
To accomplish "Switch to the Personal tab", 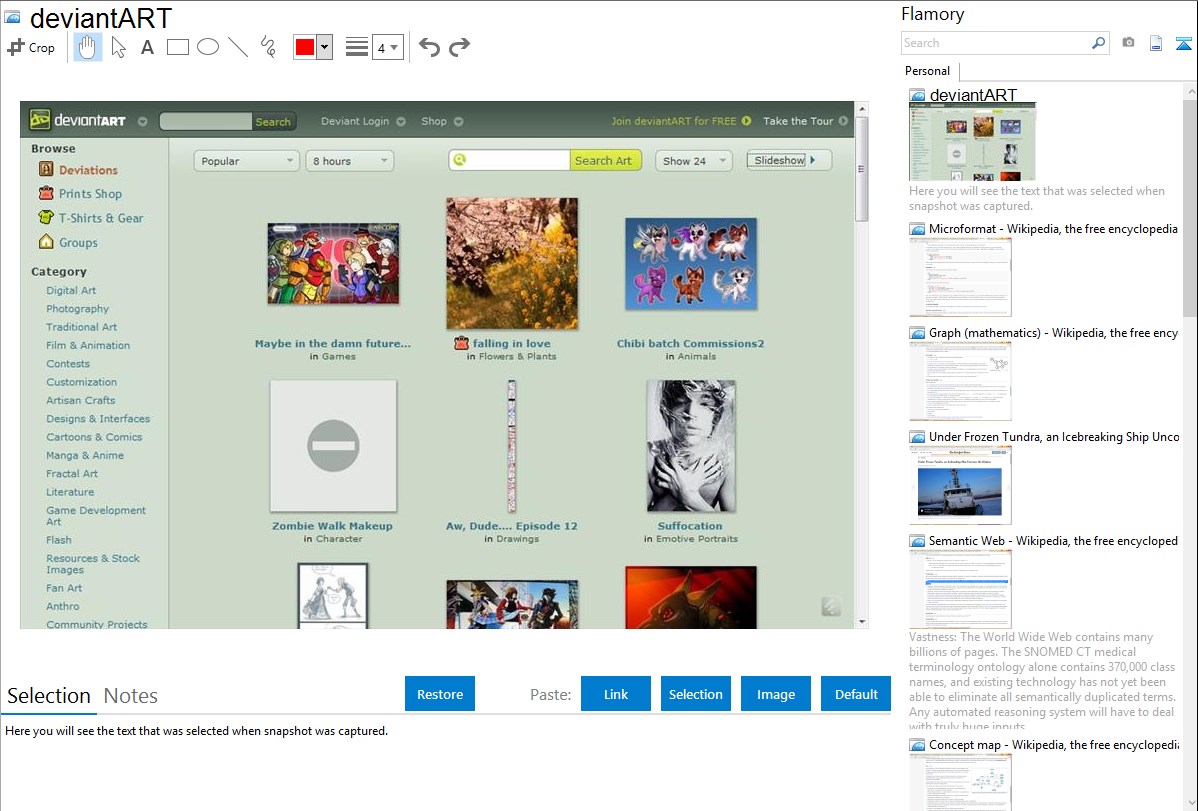I will point(928,71).
